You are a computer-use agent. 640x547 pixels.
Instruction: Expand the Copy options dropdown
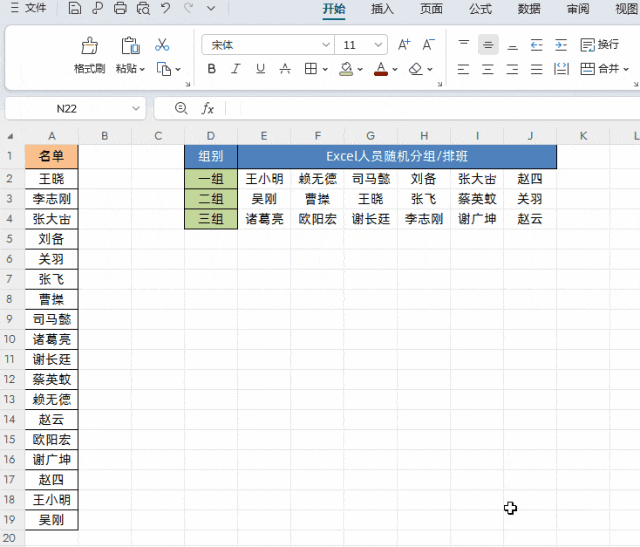click(178, 69)
